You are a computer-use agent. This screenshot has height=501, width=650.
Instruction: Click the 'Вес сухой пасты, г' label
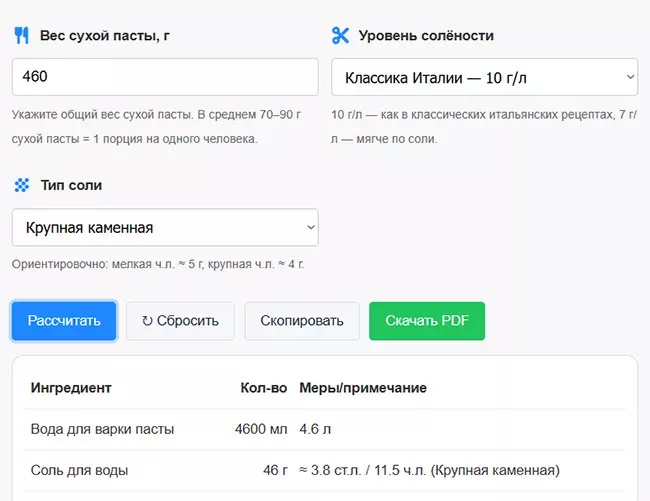tap(105, 36)
